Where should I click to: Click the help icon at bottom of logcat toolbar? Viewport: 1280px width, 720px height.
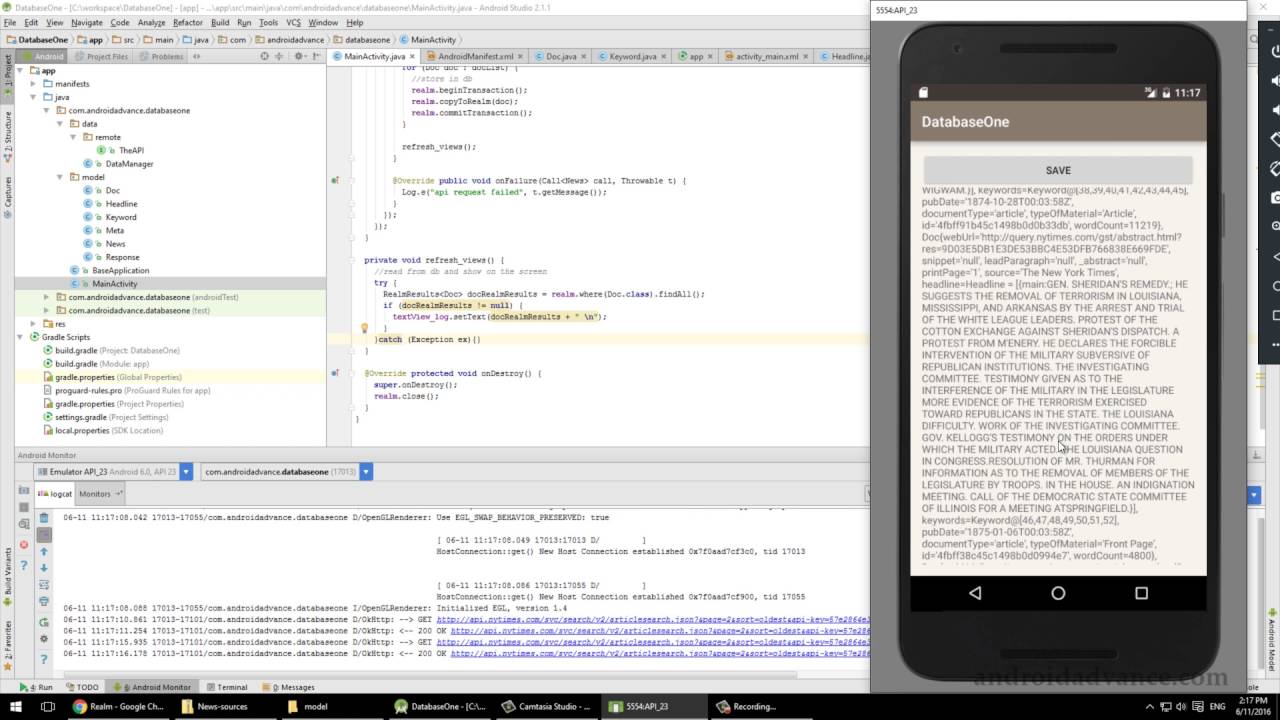coord(44,658)
